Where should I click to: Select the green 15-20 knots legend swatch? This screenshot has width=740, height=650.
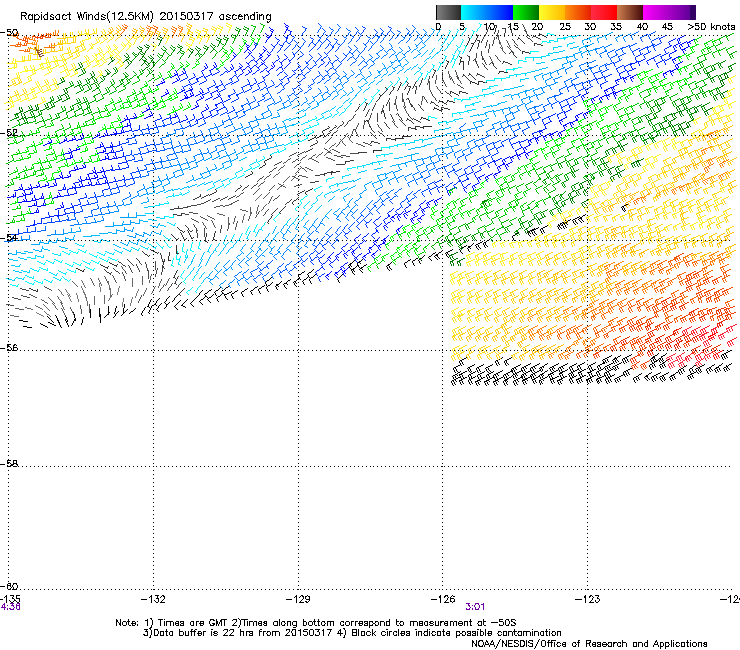point(526,12)
